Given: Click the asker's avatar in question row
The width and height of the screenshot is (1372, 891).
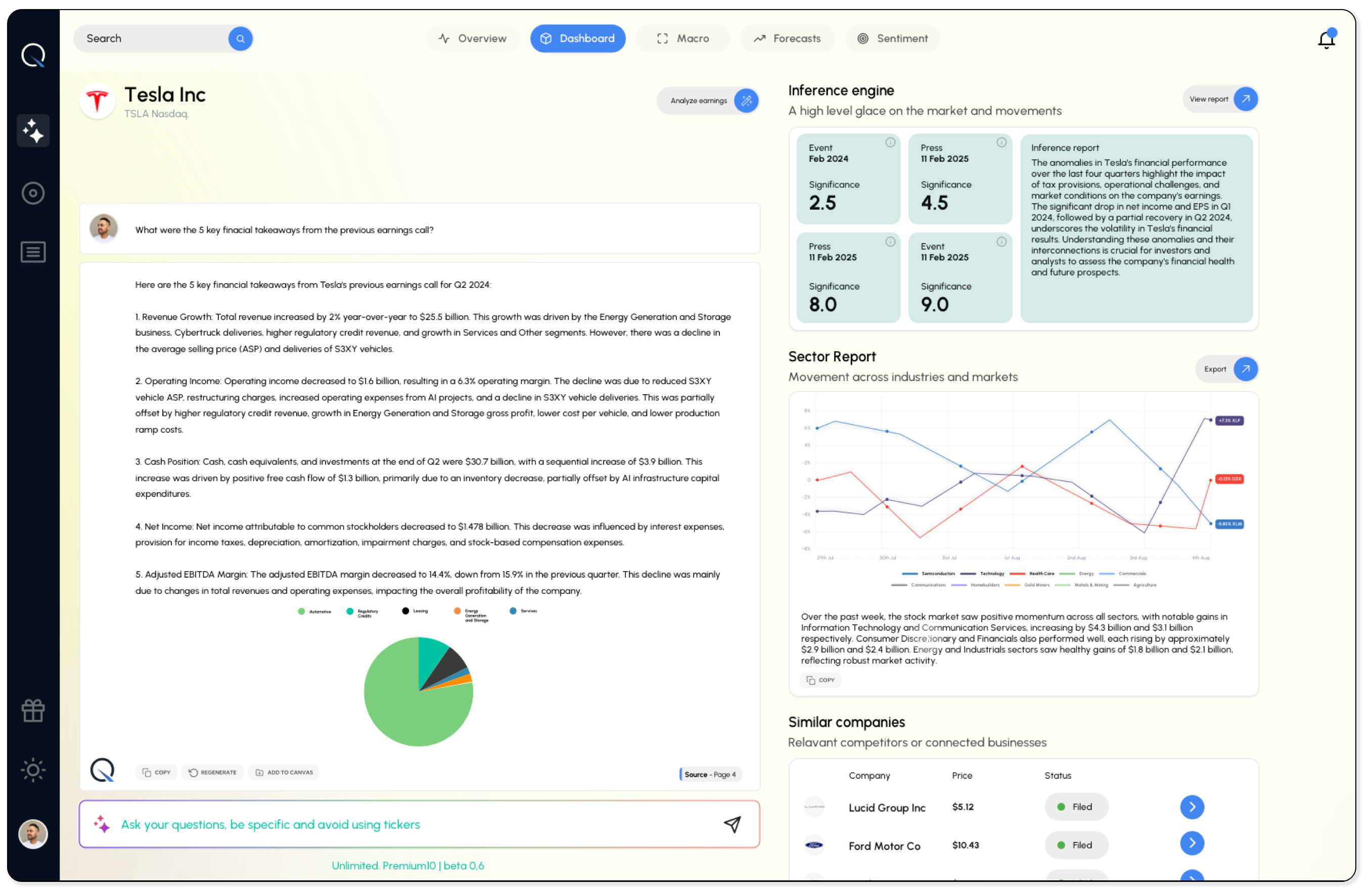Looking at the screenshot, I should [104, 228].
